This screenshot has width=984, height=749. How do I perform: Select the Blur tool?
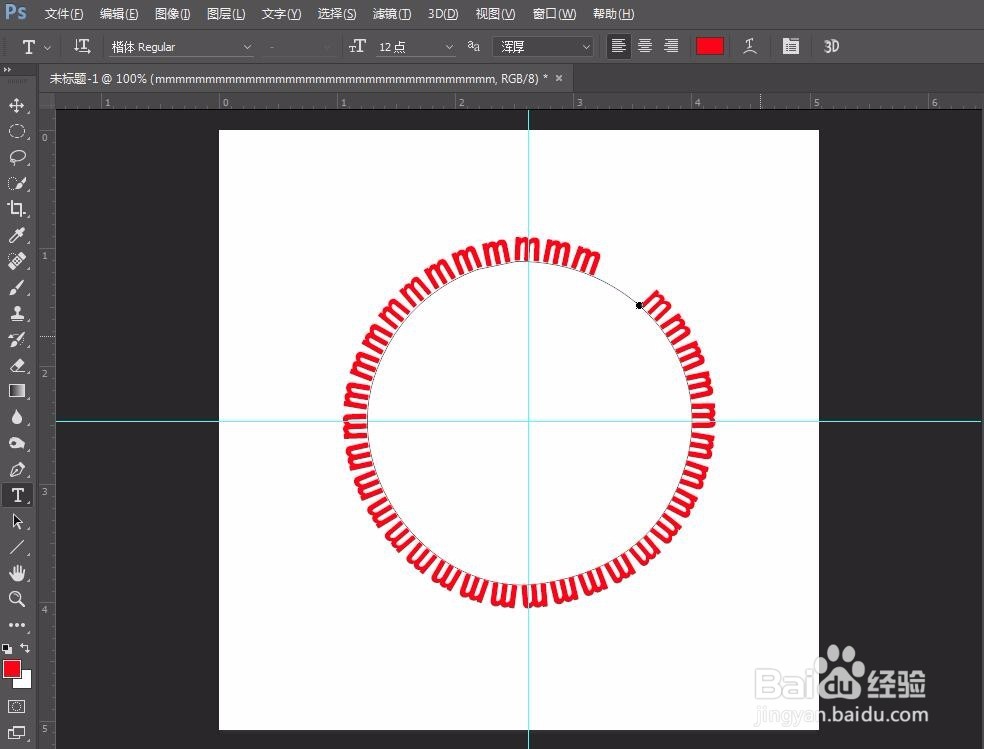(x=17, y=417)
